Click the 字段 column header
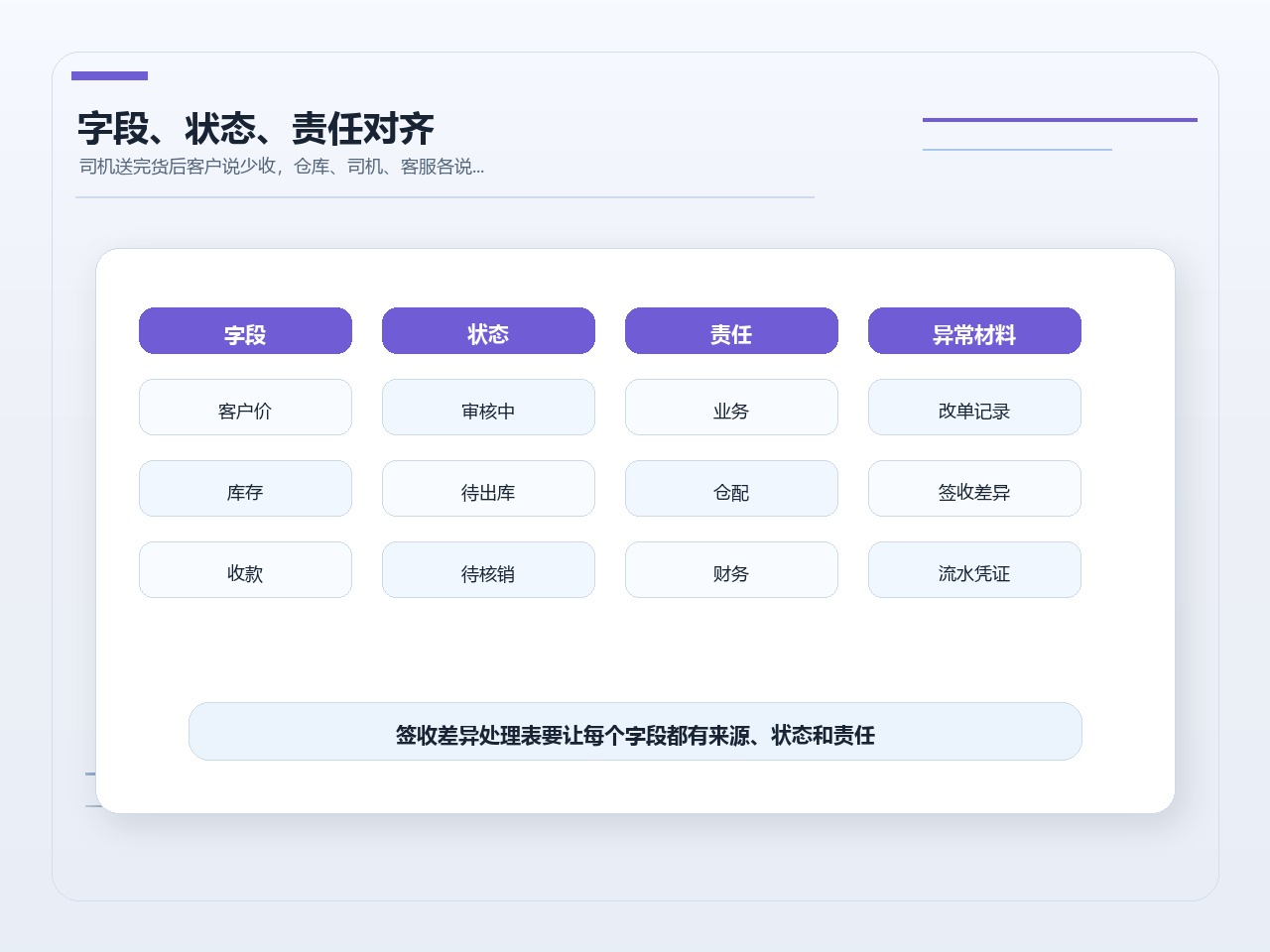Image resolution: width=1270 pixels, height=952 pixels. click(x=245, y=330)
